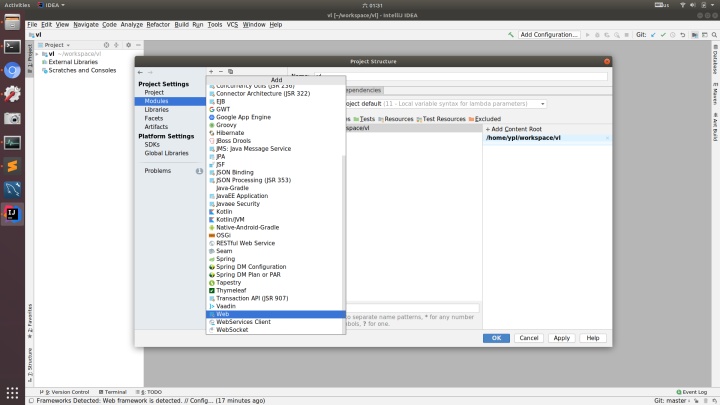Mark as Excluded folder button
Screen dimensions: 720x405
485,119
